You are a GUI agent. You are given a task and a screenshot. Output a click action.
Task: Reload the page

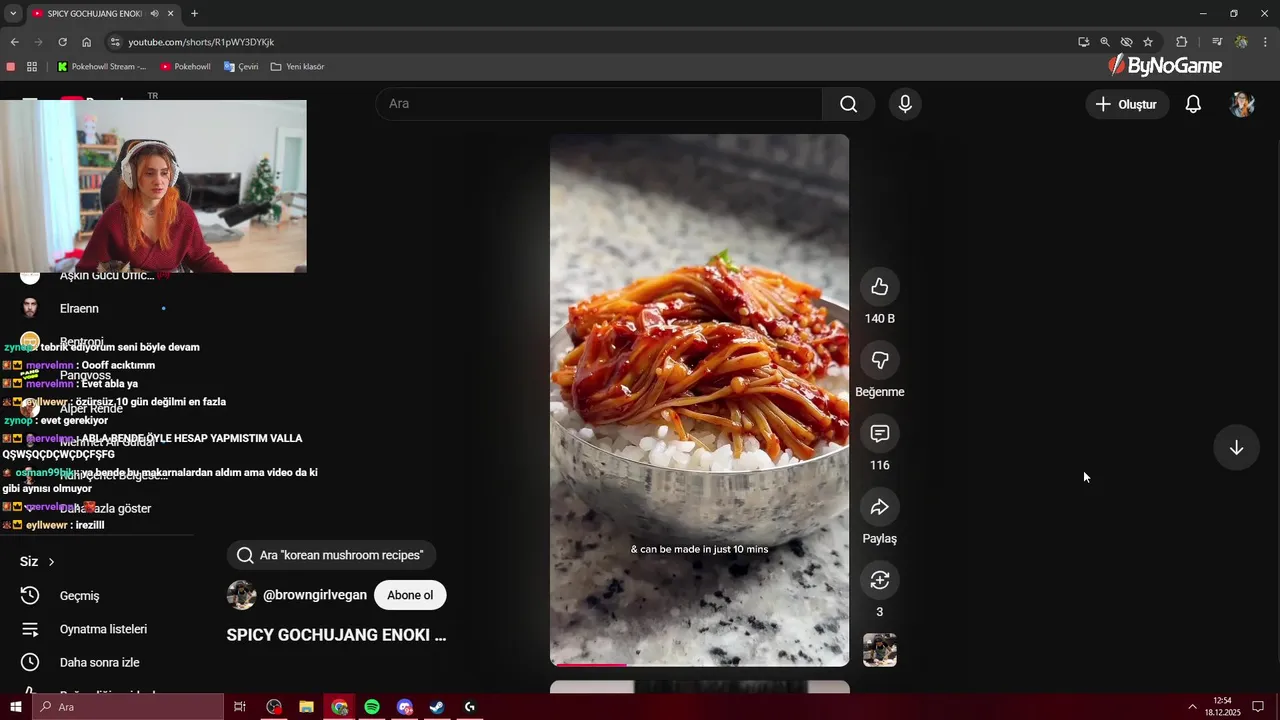[x=62, y=42]
